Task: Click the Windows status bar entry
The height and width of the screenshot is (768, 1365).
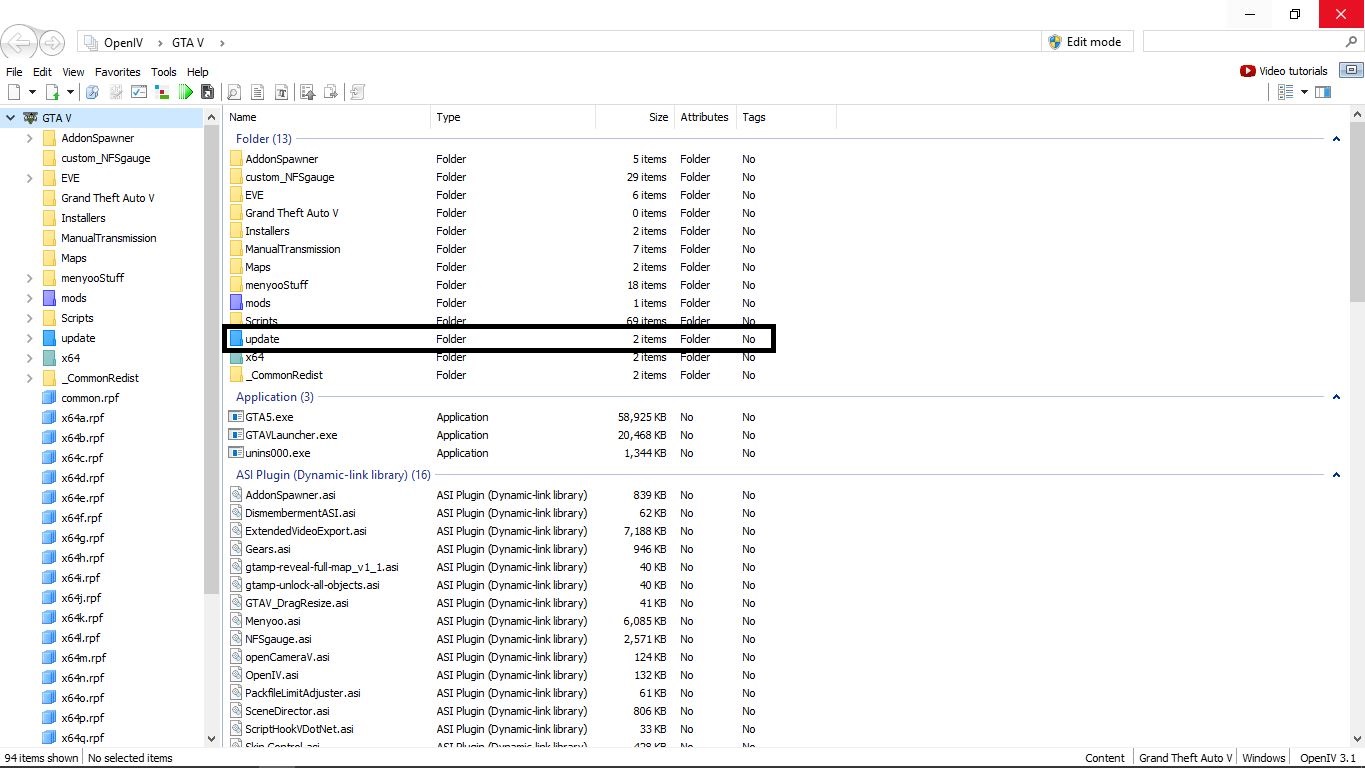Action: [1264, 758]
